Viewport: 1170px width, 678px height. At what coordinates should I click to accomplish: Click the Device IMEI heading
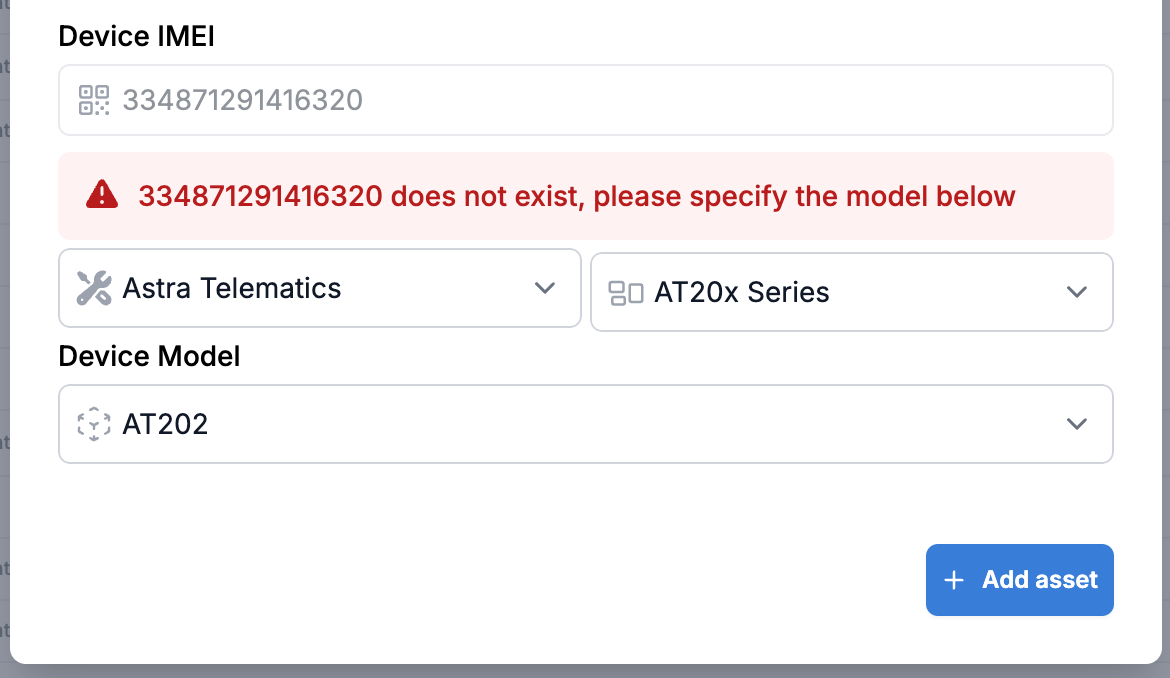pos(136,36)
